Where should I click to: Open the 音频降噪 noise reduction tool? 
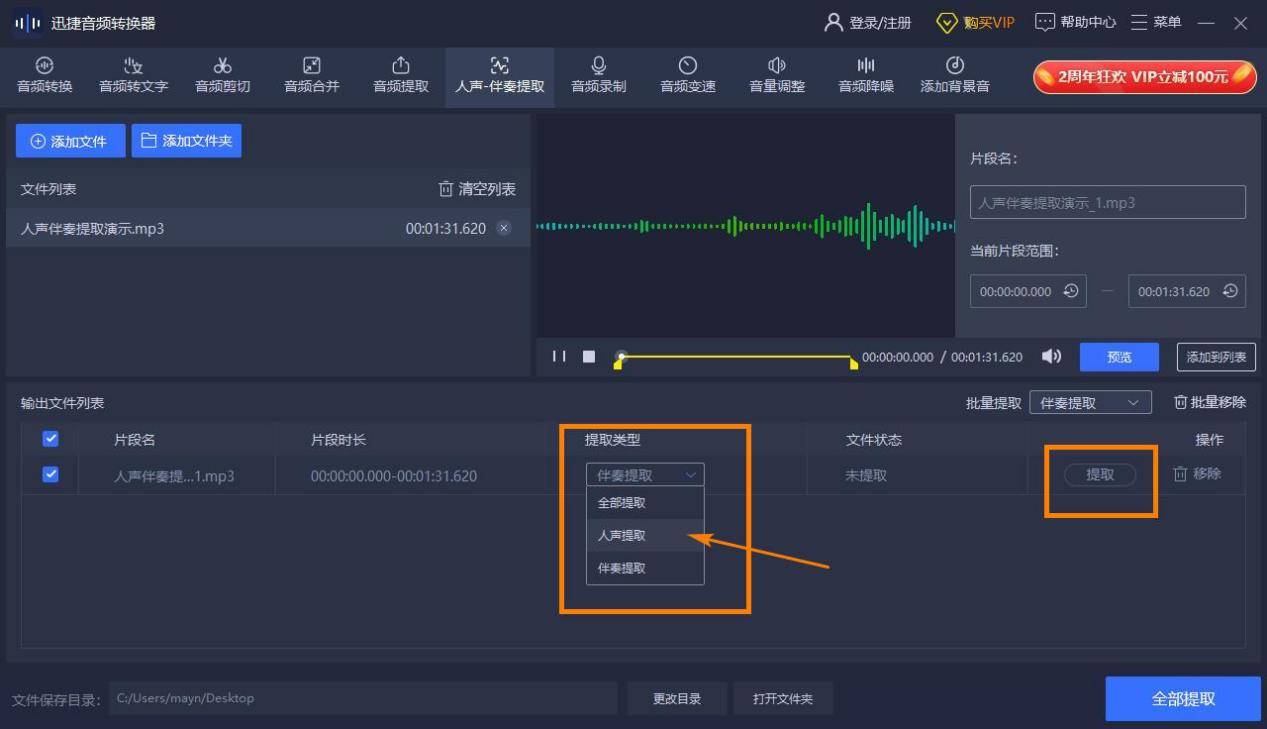tap(866, 76)
